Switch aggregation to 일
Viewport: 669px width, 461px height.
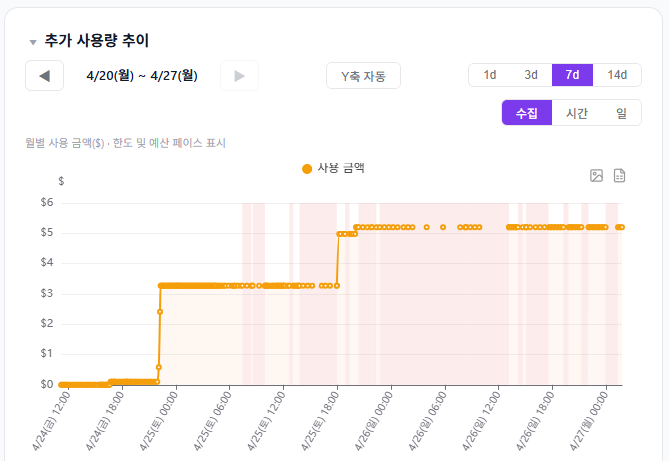621,113
